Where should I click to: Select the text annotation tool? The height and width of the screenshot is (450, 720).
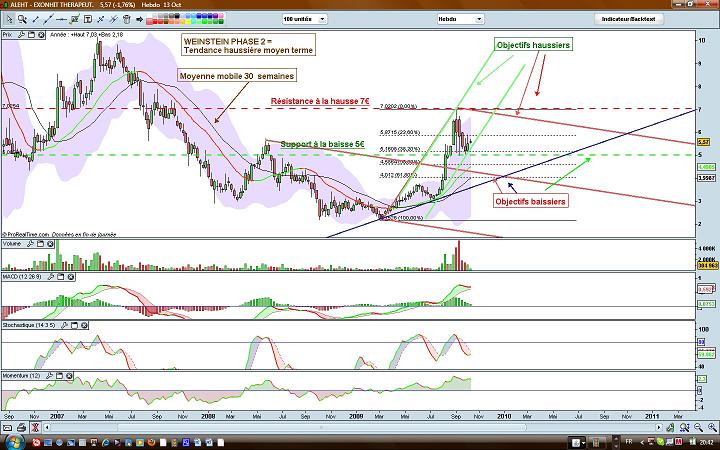(88, 19)
